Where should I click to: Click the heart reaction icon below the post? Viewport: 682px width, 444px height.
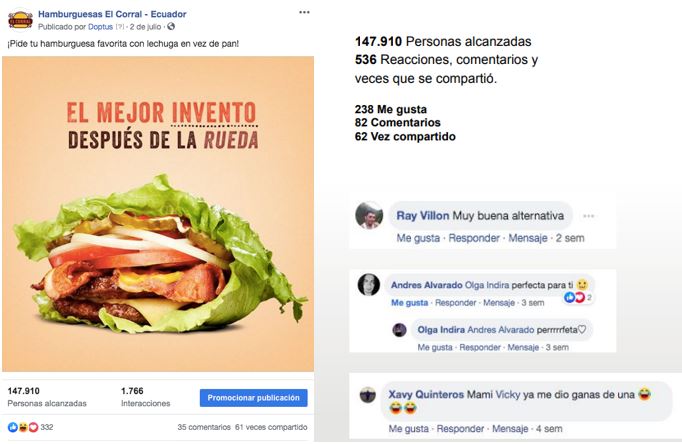pyautogui.click(x=33, y=427)
